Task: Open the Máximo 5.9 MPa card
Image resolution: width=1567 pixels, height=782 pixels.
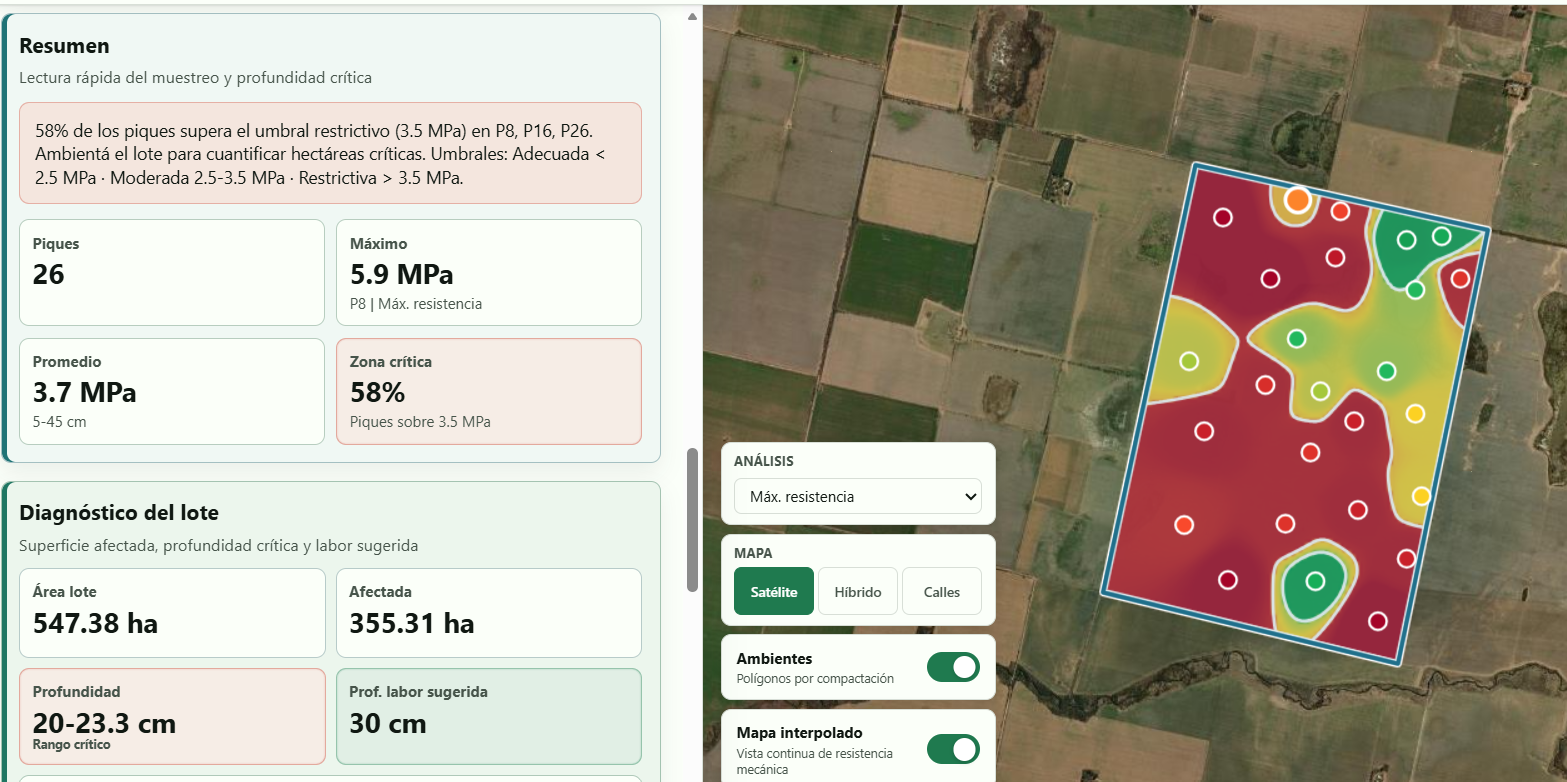Action: click(489, 272)
